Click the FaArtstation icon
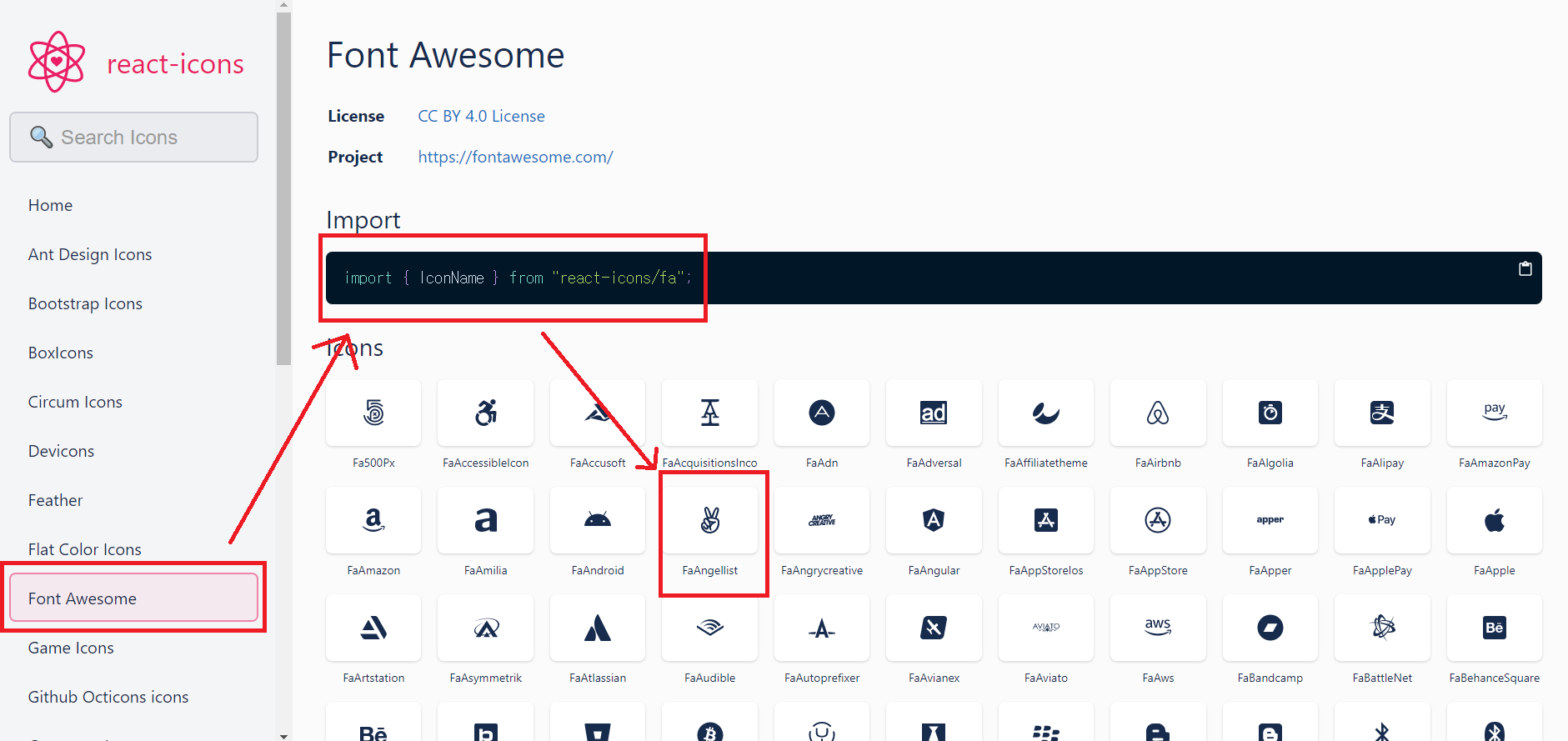 [373, 628]
